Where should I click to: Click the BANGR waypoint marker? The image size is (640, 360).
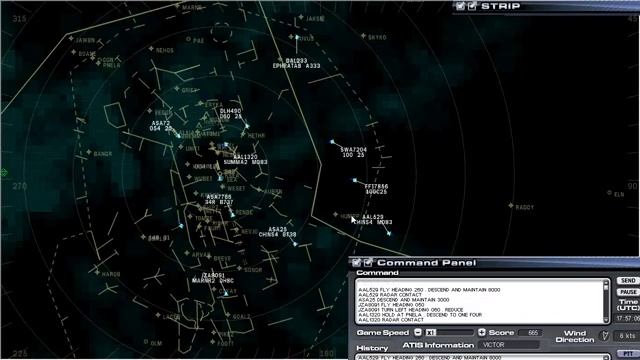(89, 152)
